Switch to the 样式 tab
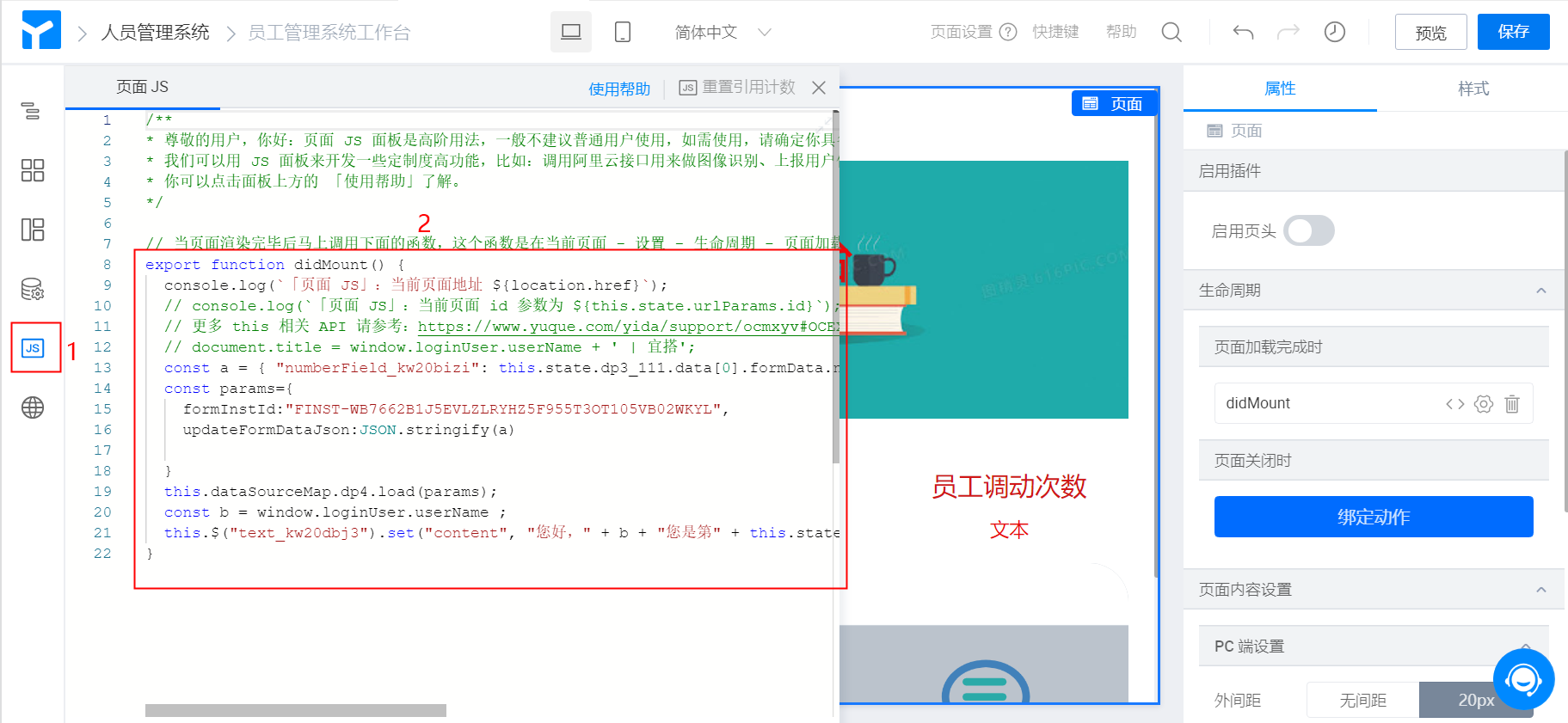1568x723 pixels. 1473,89
